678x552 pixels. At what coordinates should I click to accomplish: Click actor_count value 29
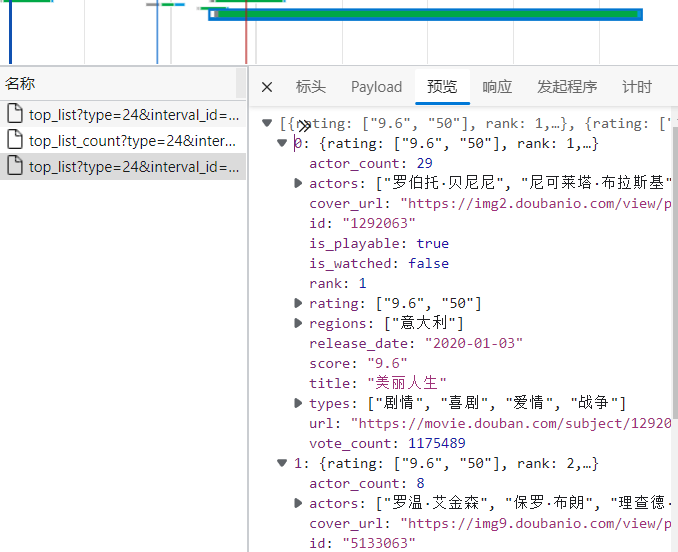point(425,163)
